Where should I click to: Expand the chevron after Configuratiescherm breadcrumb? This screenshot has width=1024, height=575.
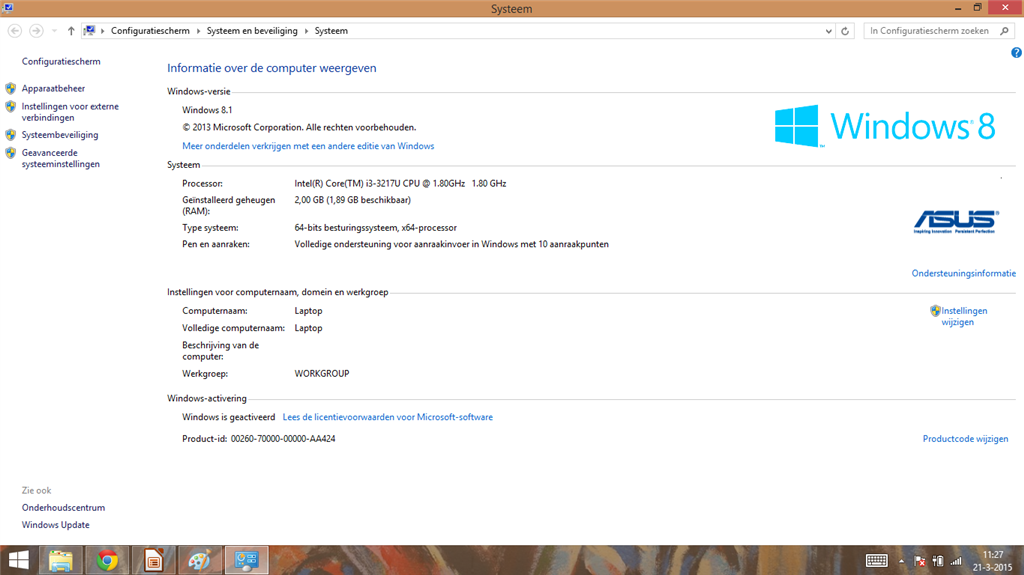(x=198, y=31)
